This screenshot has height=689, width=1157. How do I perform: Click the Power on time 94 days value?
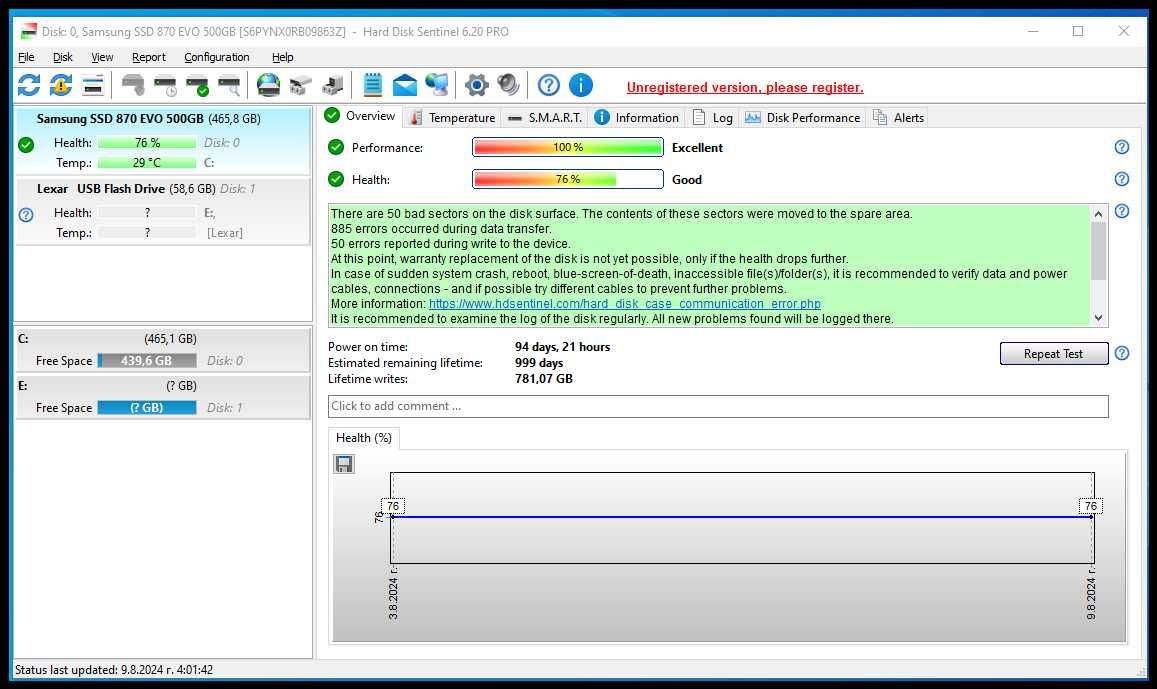click(x=562, y=347)
